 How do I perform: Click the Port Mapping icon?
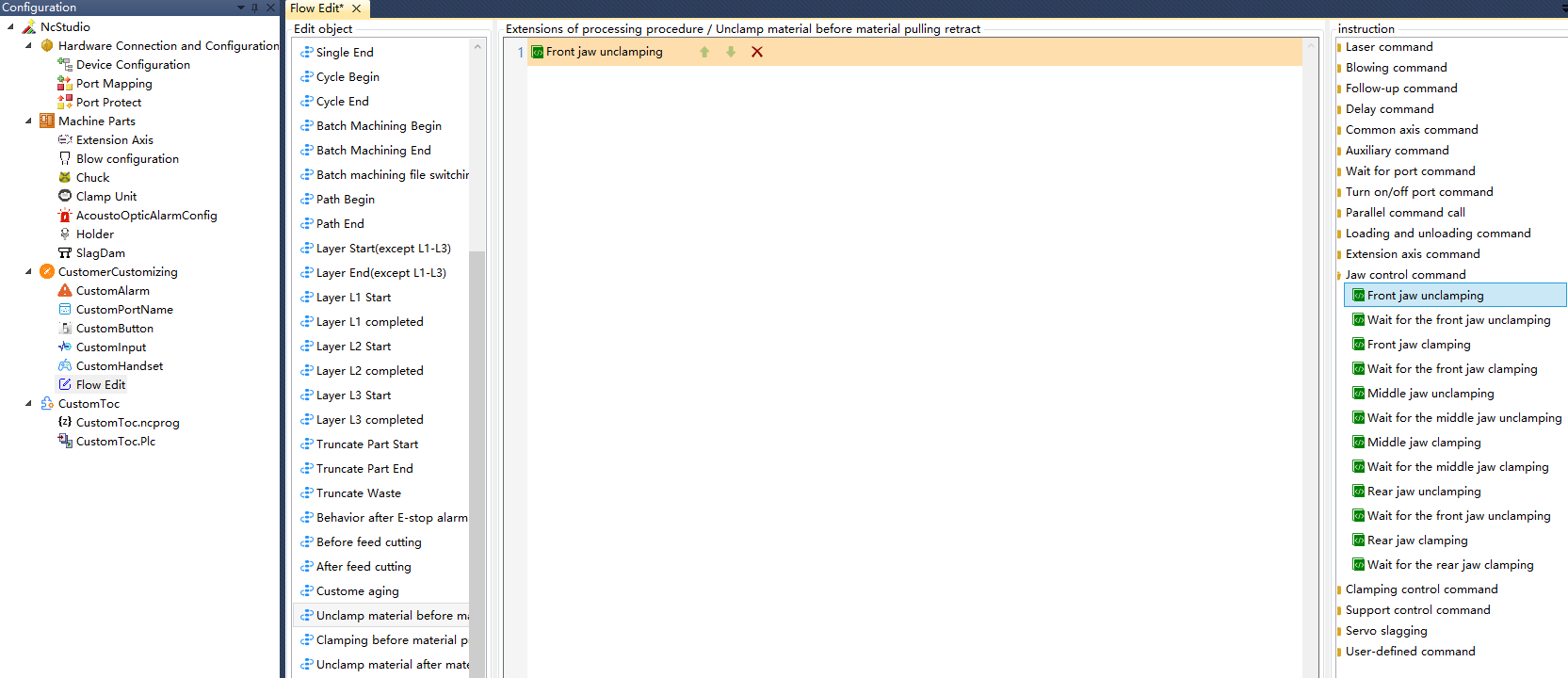click(65, 84)
